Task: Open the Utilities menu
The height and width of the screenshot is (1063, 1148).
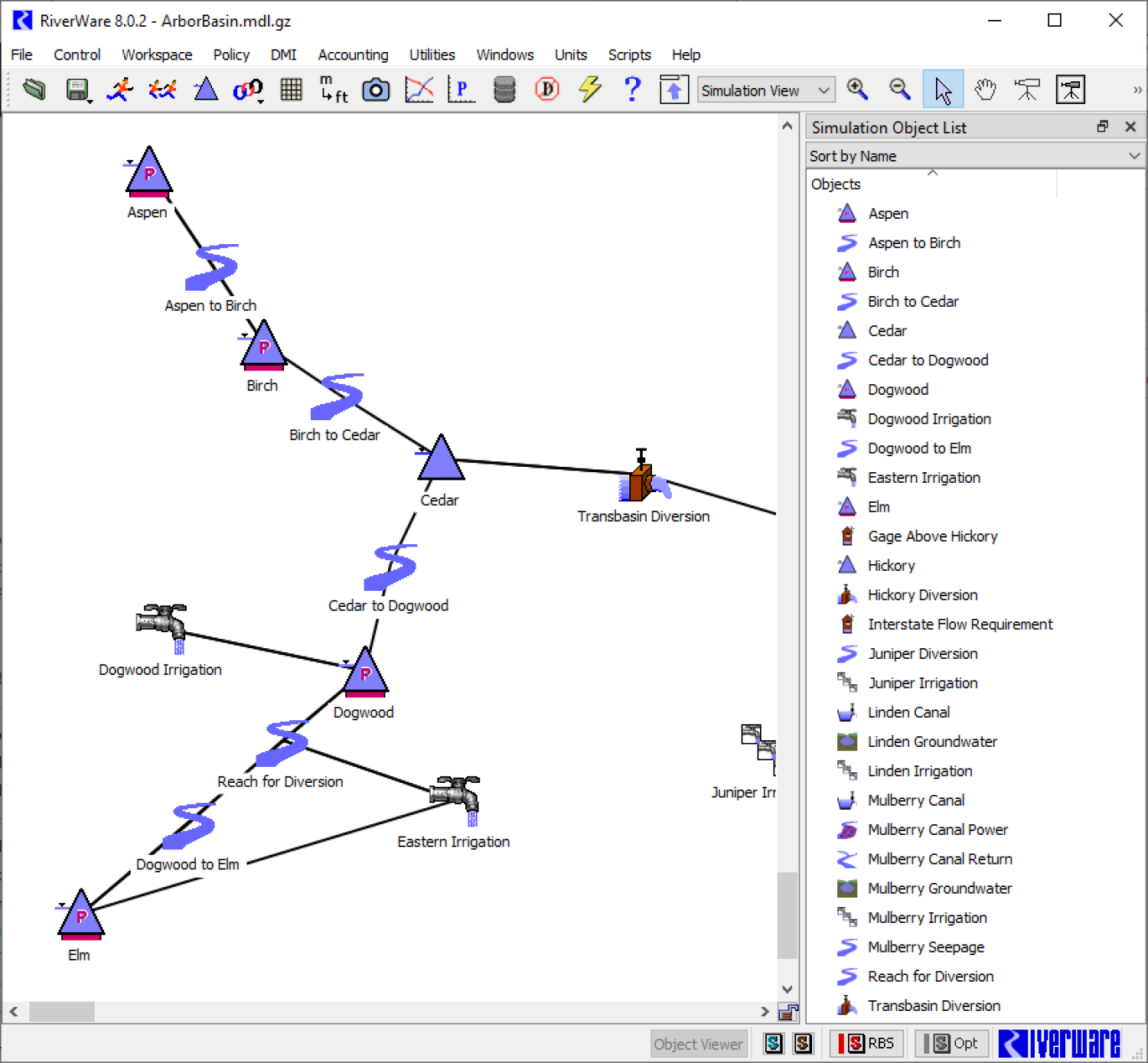Action: click(x=432, y=55)
